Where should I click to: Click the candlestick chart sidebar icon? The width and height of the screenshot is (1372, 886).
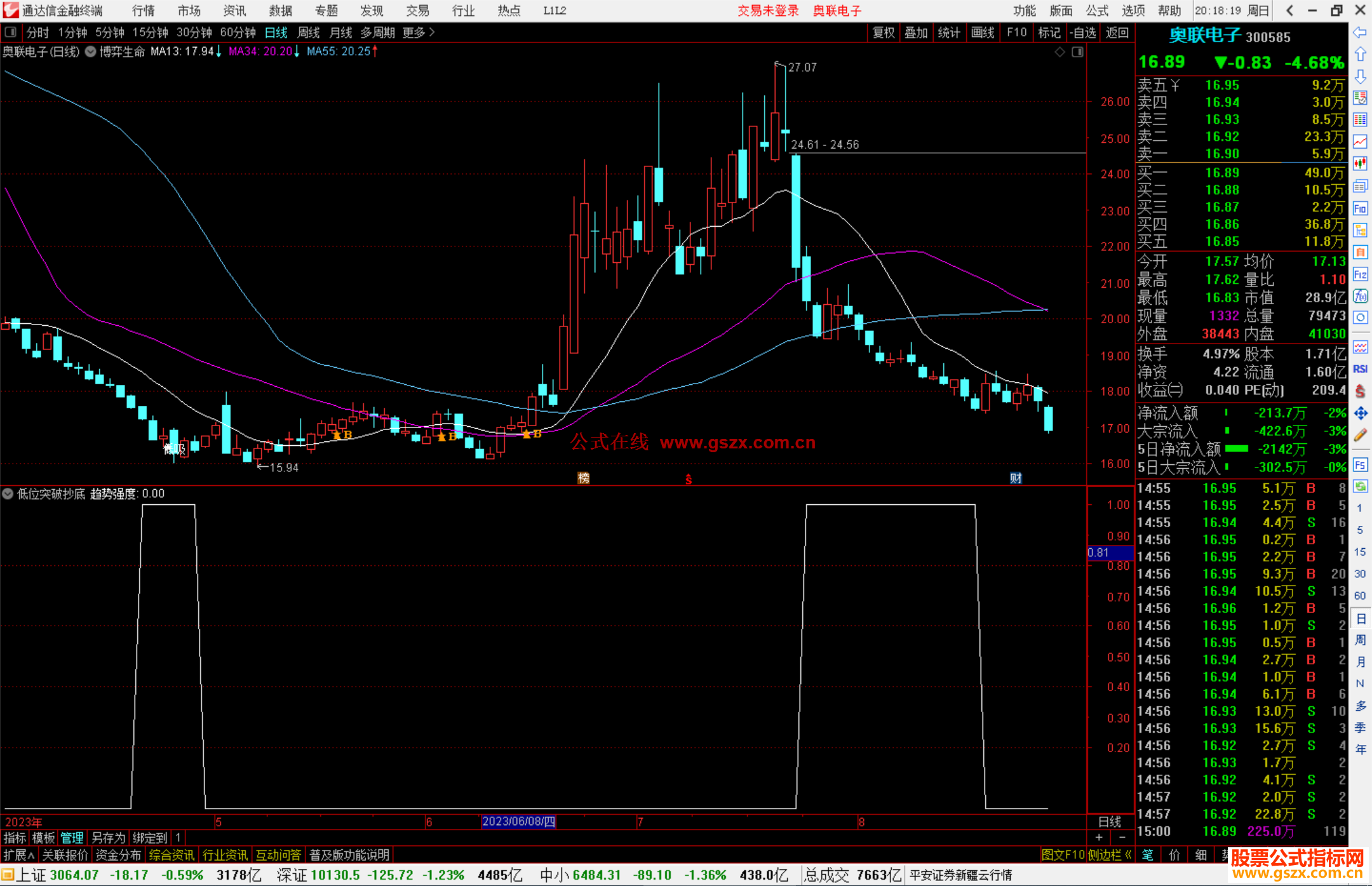(1360, 164)
